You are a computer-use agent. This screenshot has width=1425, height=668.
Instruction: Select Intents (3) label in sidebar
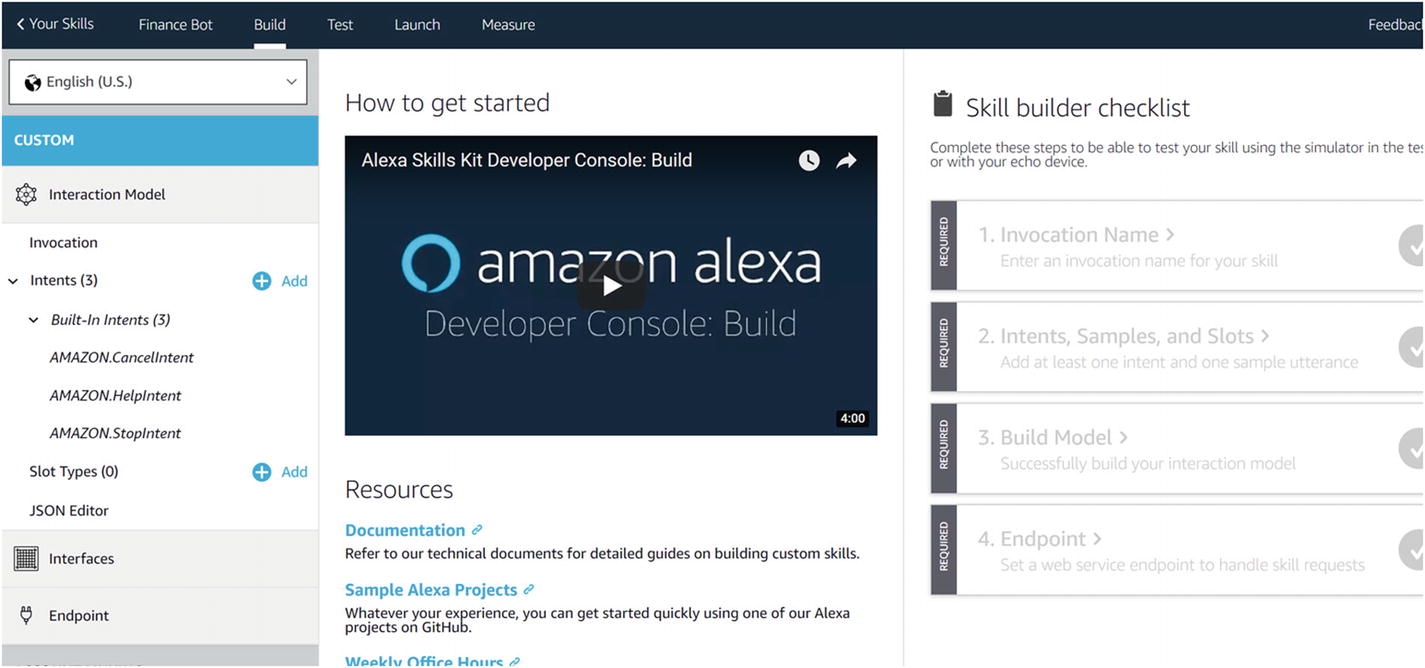[63, 280]
